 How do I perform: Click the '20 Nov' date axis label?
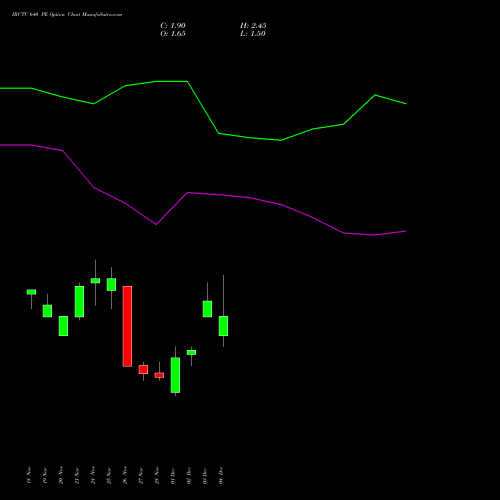(61, 475)
